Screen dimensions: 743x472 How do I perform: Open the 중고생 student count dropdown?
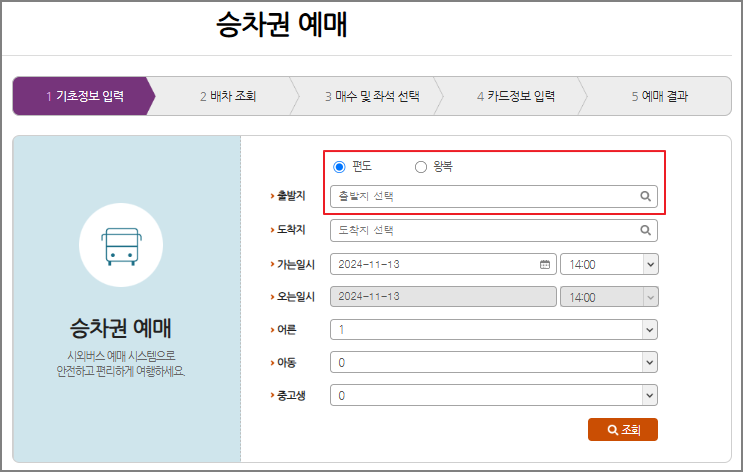pos(494,395)
